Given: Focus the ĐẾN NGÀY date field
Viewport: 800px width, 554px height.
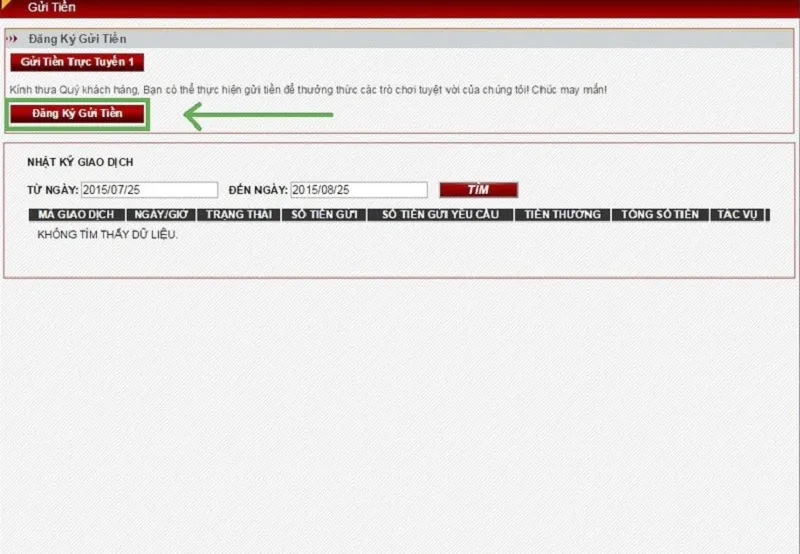Looking at the screenshot, I should [x=359, y=190].
